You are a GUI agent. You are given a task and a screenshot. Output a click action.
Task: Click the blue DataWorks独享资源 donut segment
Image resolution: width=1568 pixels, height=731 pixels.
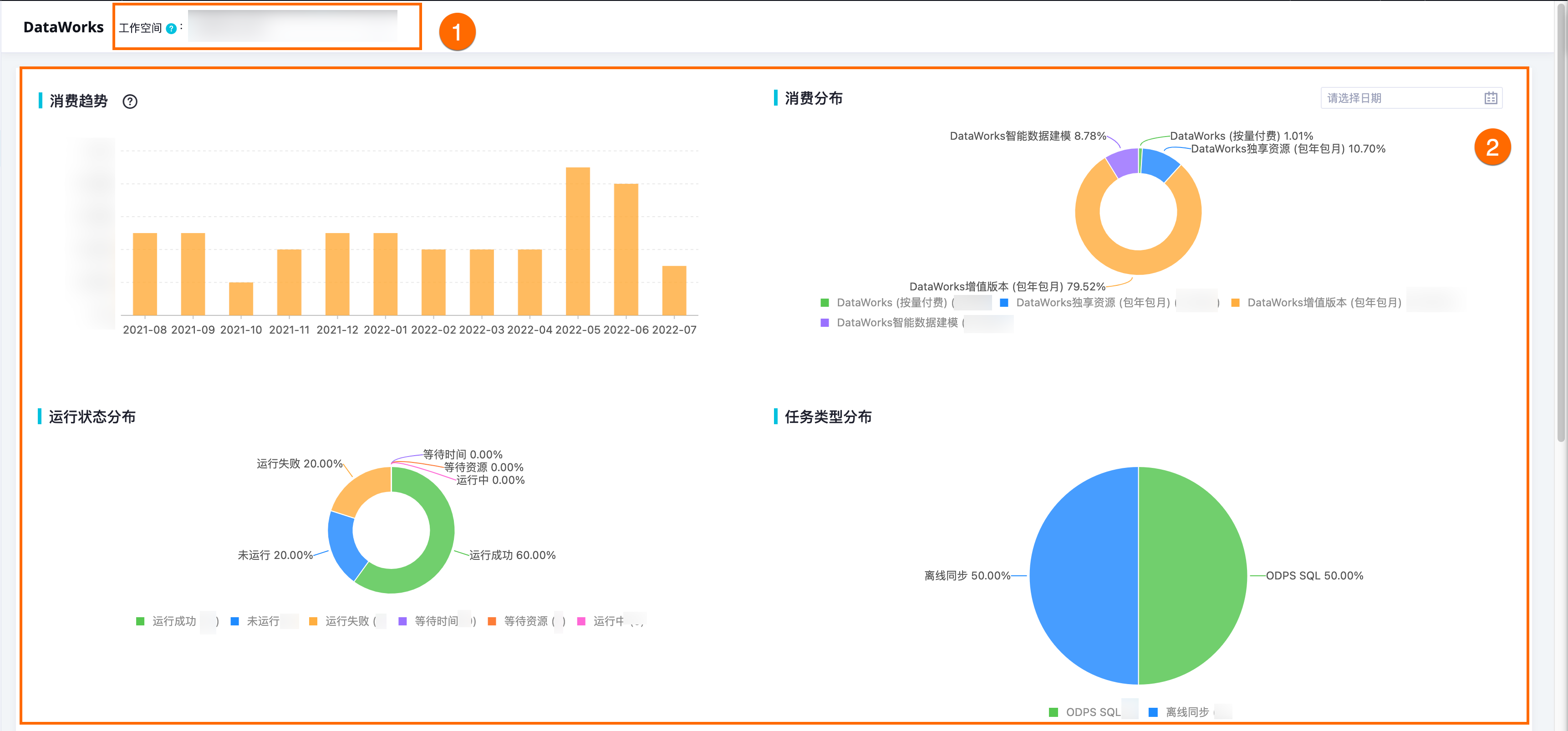click(x=1160, y=163)
